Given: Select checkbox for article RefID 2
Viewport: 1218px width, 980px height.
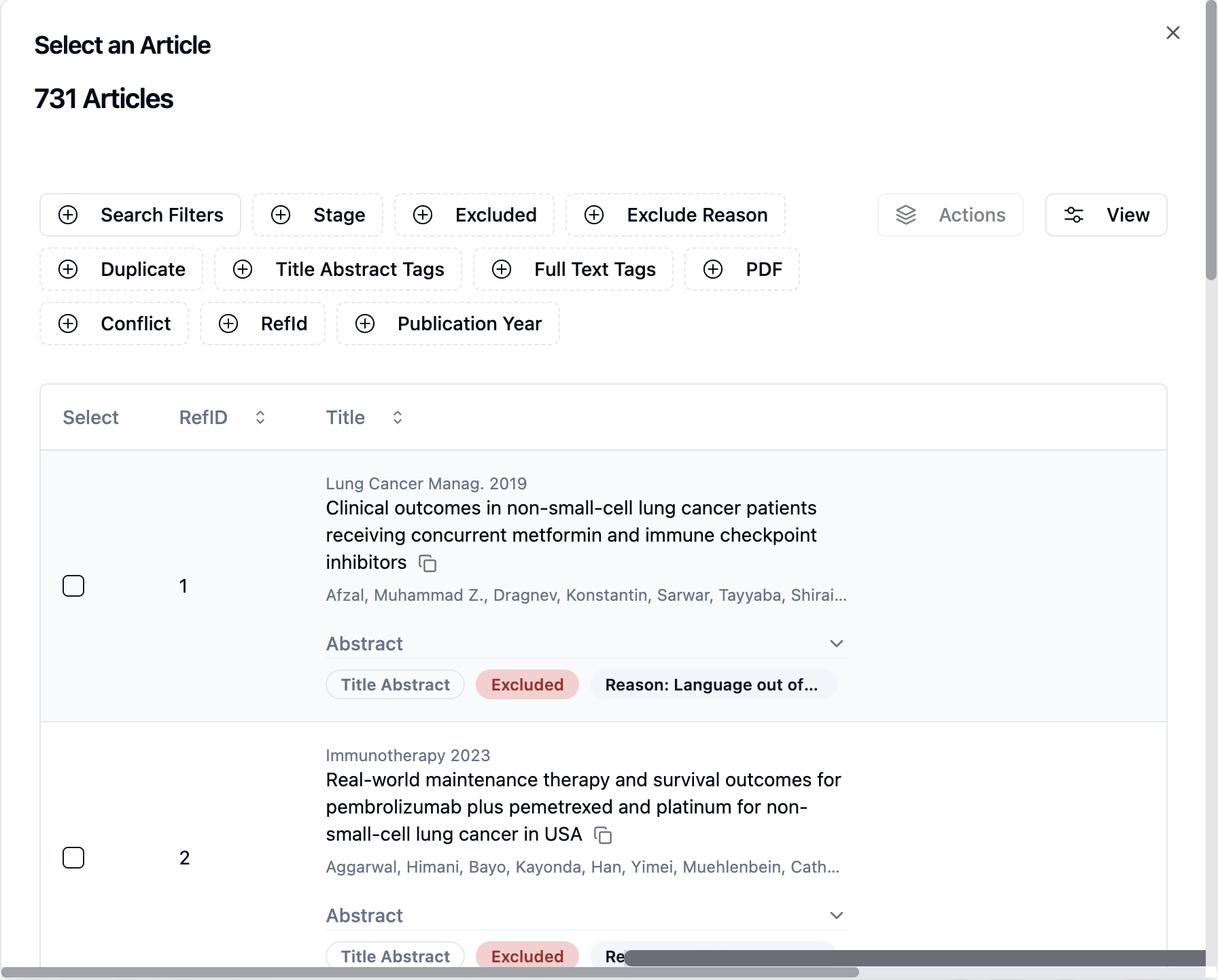Looking at the screenshot, I should [73, 858].
